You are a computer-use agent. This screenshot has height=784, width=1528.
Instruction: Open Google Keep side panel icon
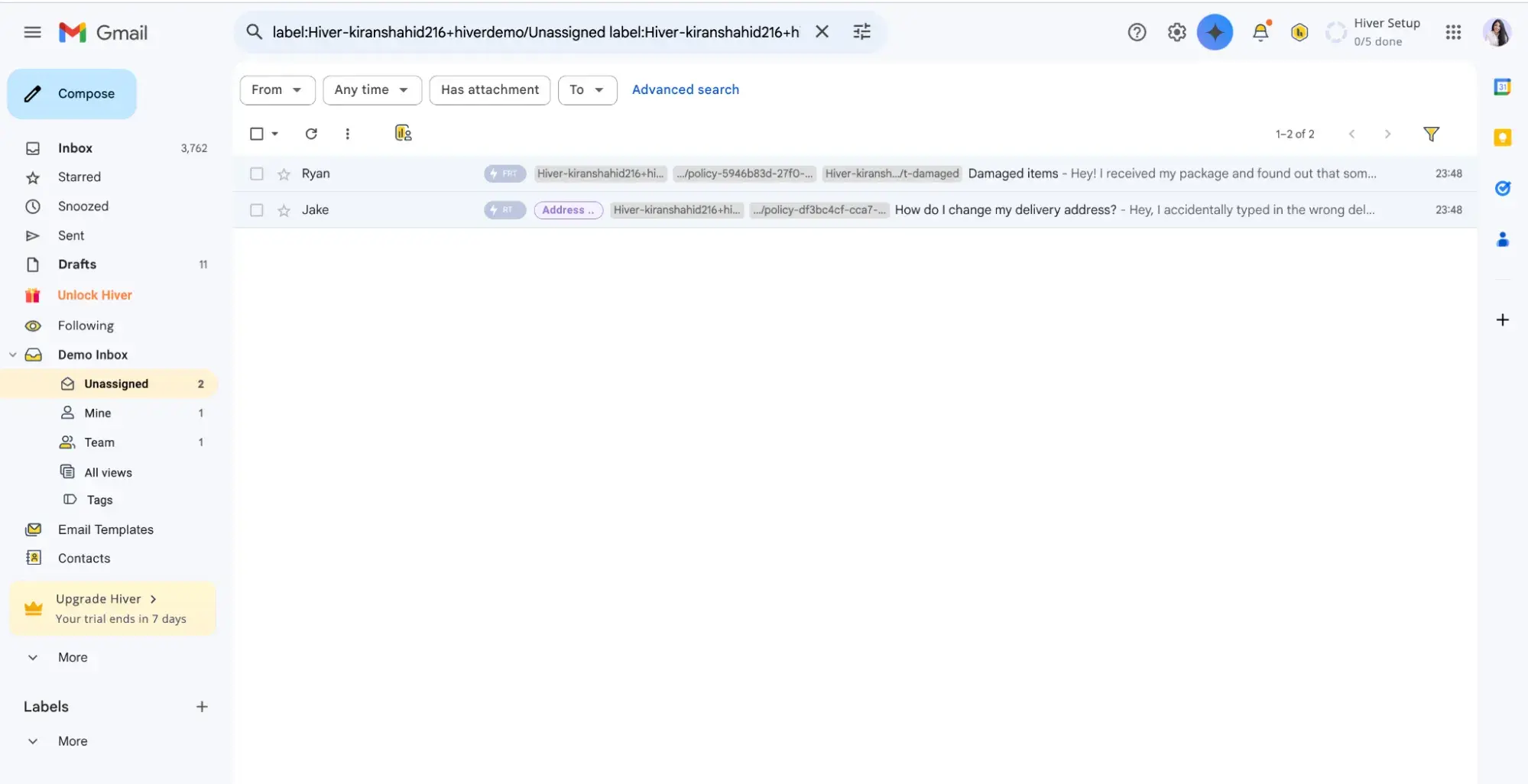[x=1502, y=138]
